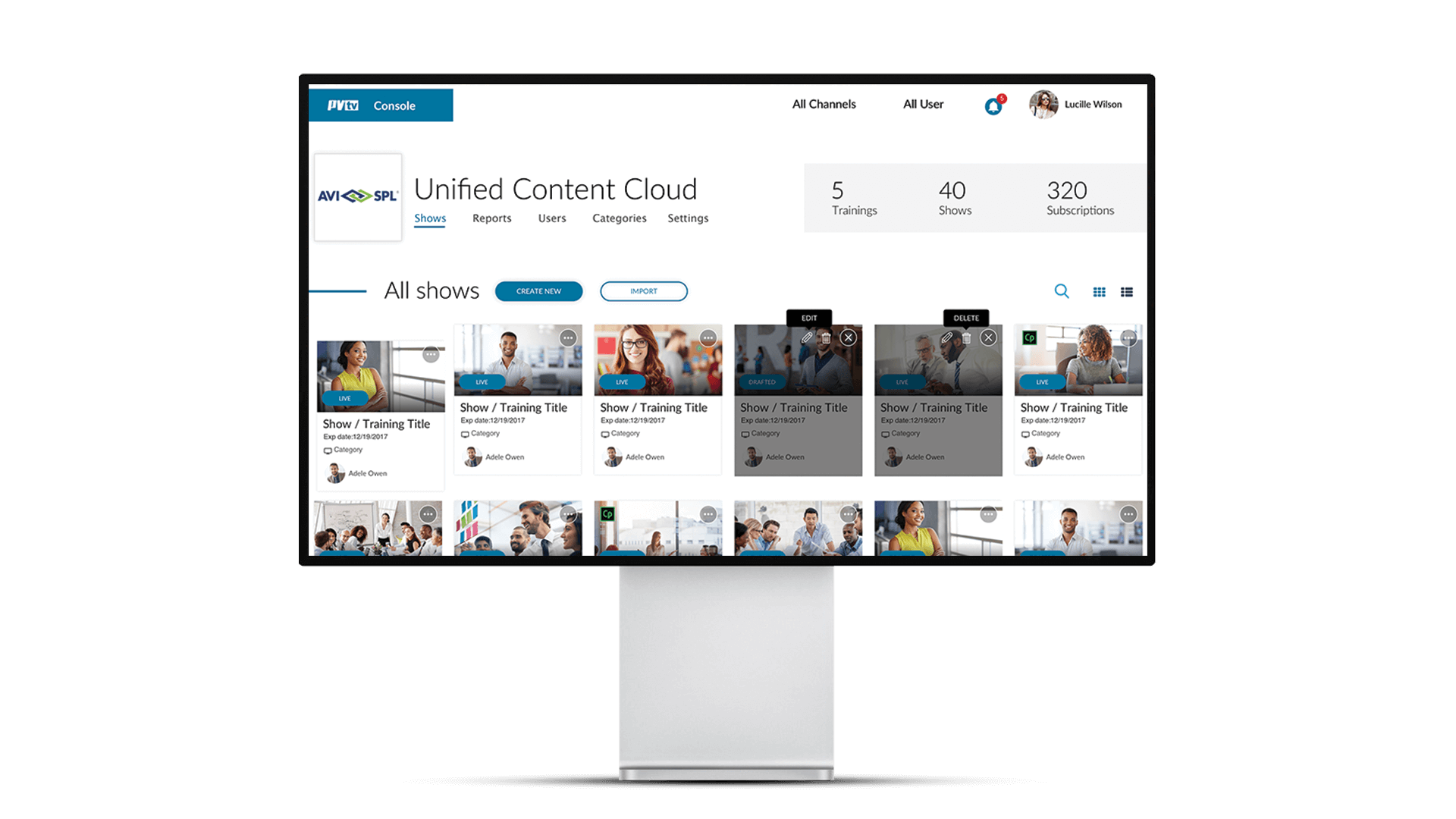The width and height of the screenshot is (1456, 819).
Task: Open Lucille Wilson's profile avatar
Action: tap(1043, 105)
